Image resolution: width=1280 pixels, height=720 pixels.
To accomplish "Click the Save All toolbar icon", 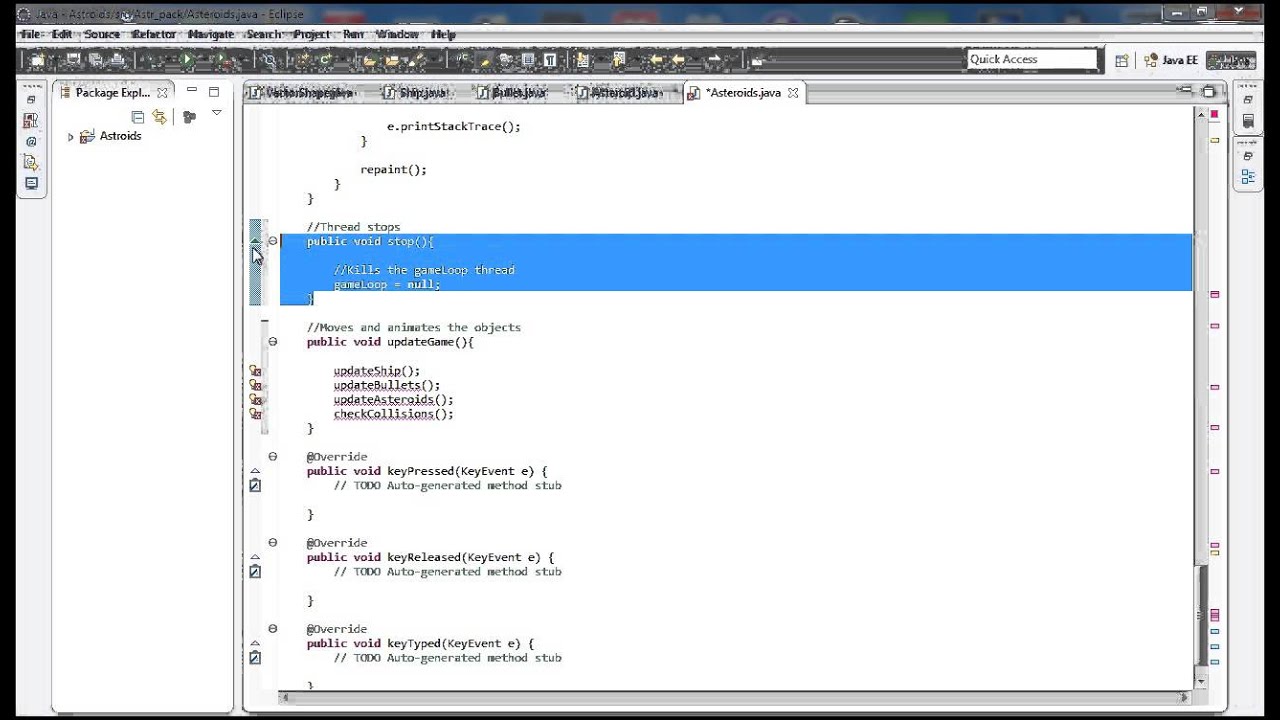I will (95, 60).
